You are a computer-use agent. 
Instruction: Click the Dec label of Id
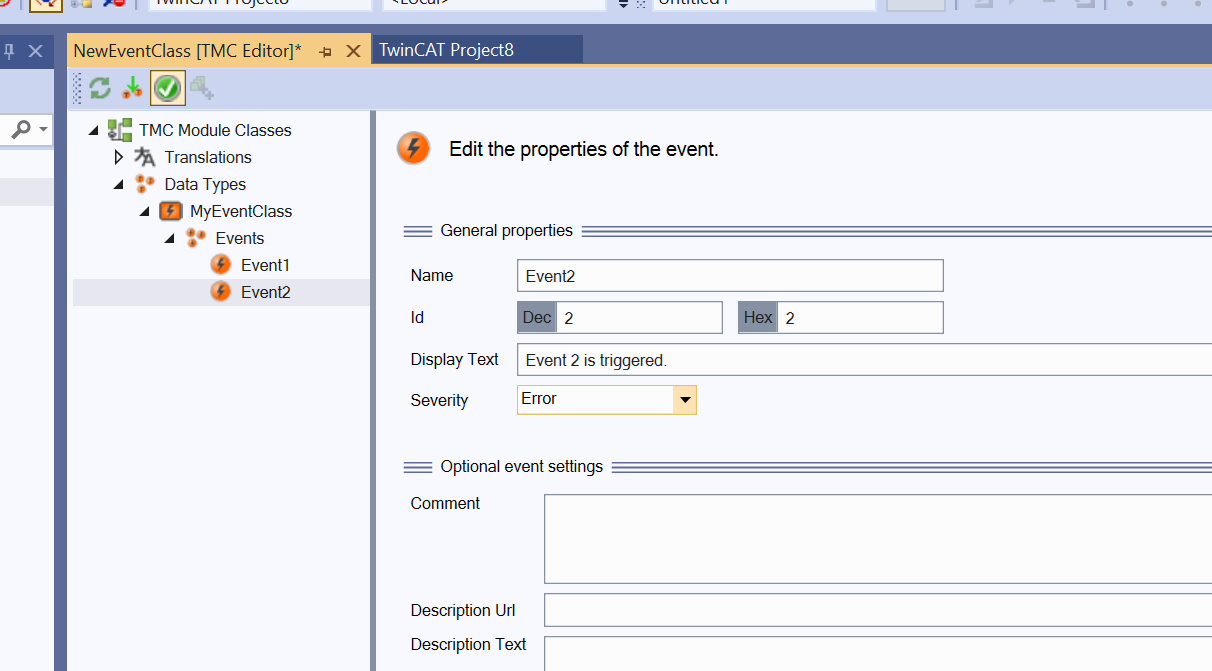coord(537,318)
